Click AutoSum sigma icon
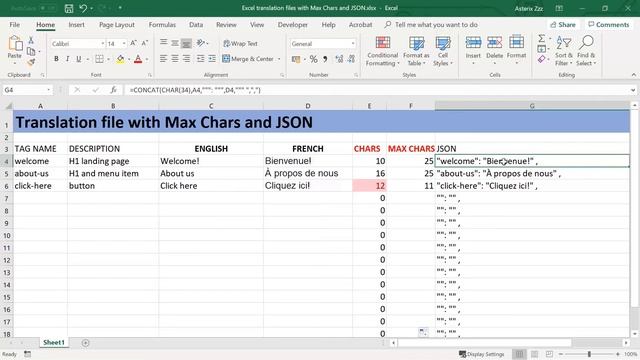The height and width of the screenshot is (360, 640). point(542,38)
